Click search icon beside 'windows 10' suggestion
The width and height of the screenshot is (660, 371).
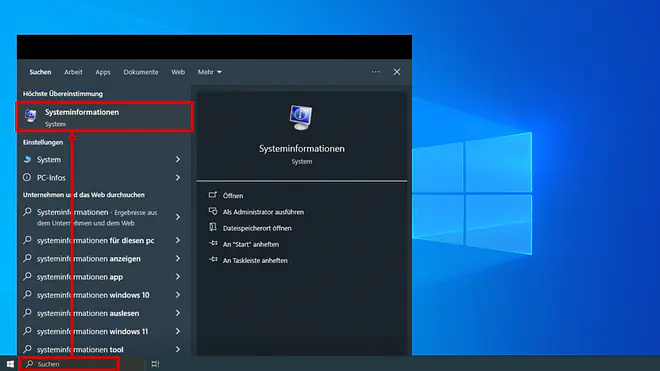click(x=27, y=294)
